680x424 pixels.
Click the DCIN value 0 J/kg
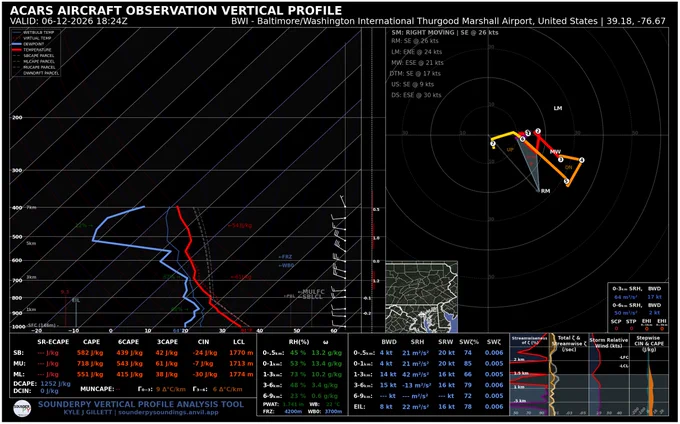tap(49, 391)
